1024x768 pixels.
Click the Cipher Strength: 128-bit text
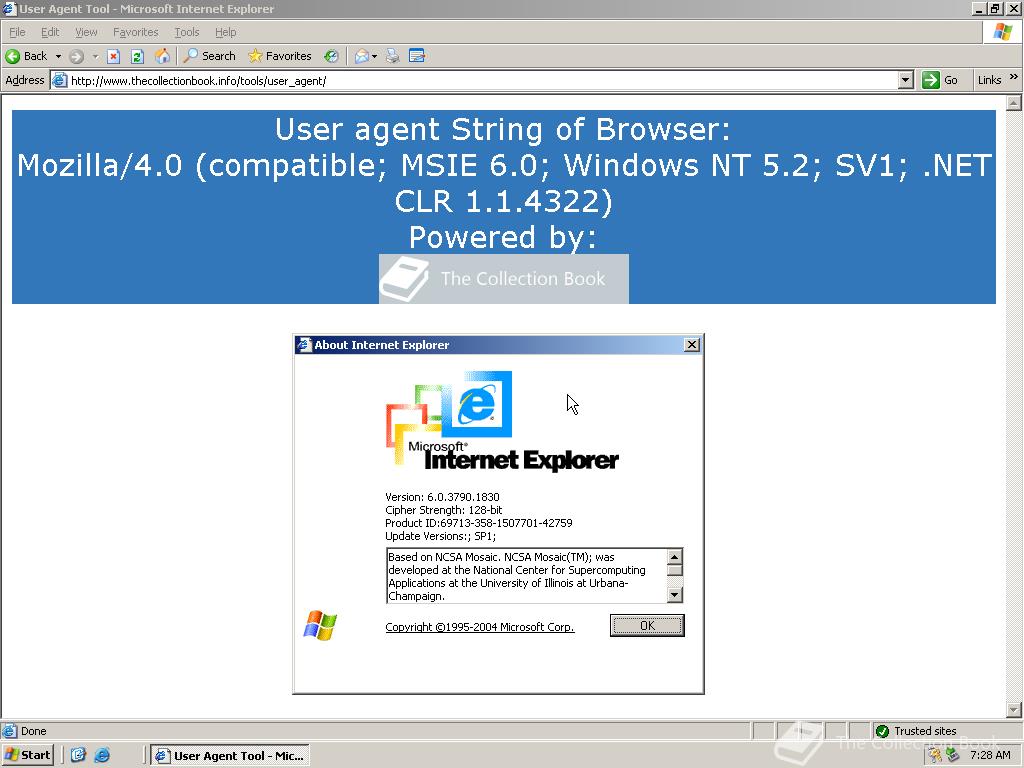(443, 510)
